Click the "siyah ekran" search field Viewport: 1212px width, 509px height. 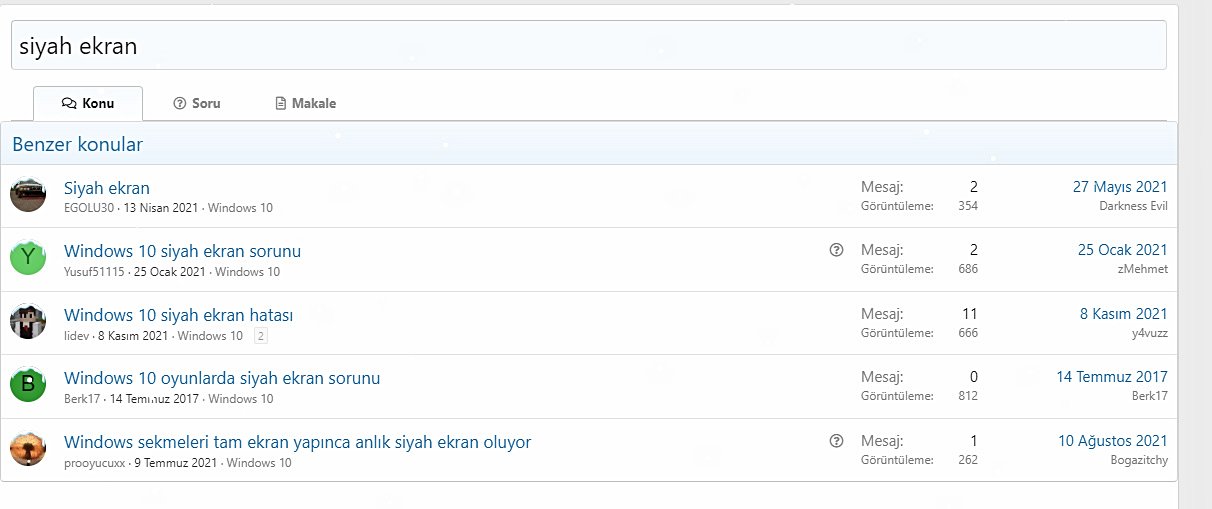(588, 46)
